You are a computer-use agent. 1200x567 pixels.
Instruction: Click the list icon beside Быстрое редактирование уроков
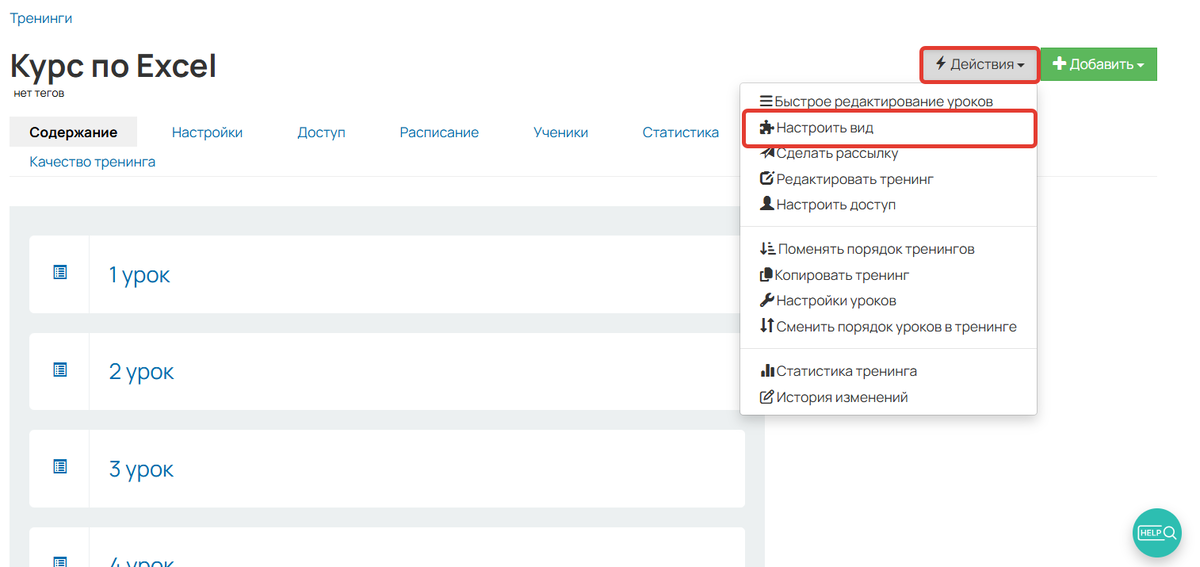(x=766, y=101)
